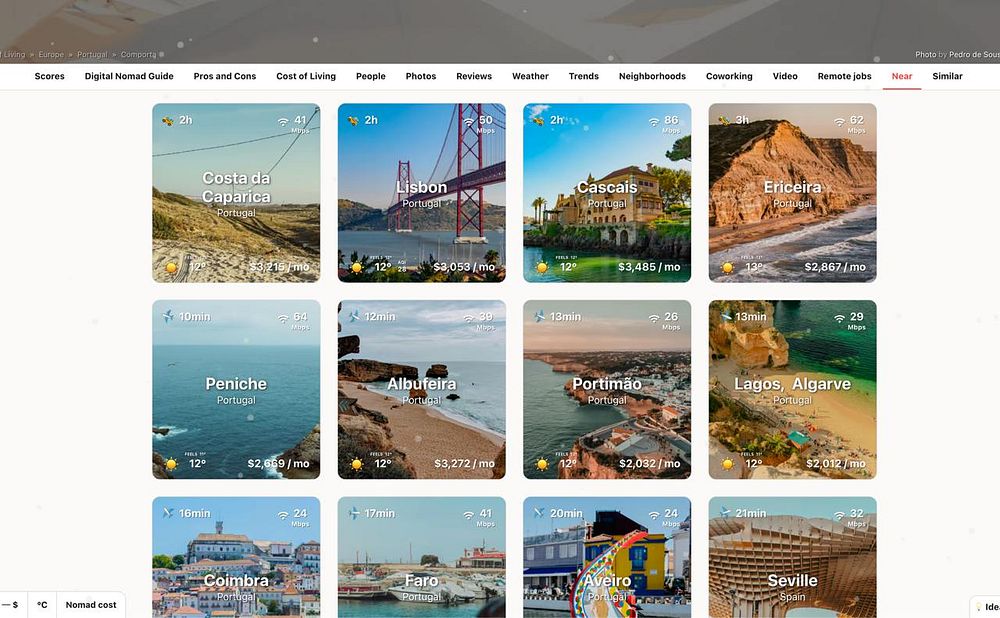Viewport: 1000px width, 618px height.
Task: Click the $2,867 / mo price on Ericeira
Action: (835, 267)
